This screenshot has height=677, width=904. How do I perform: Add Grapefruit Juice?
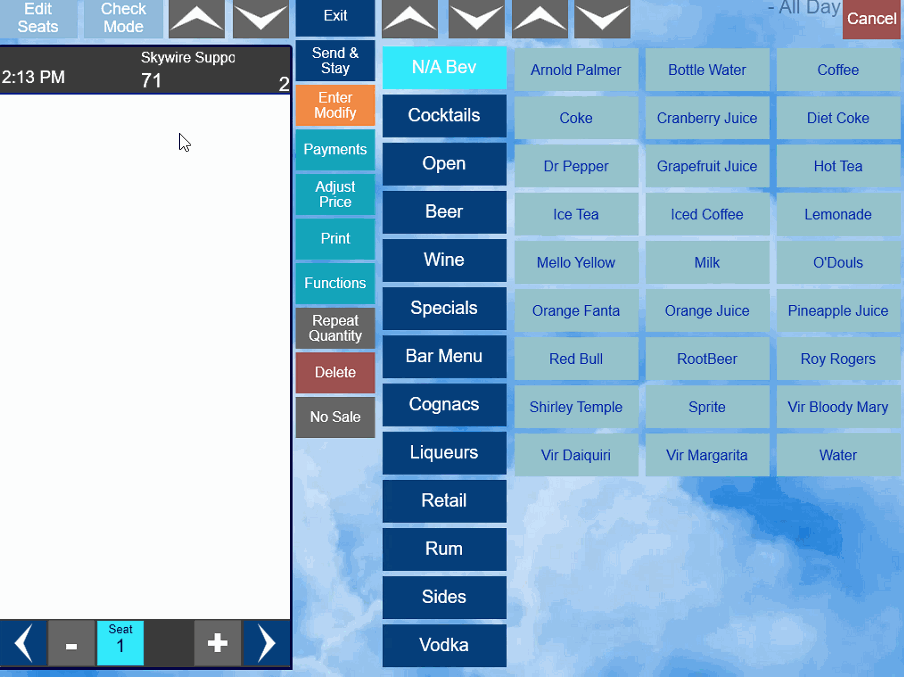coord(707,166)
